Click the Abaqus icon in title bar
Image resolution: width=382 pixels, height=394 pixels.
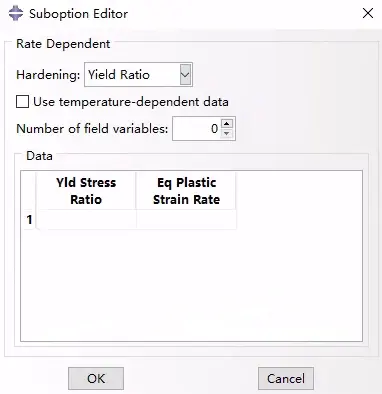(x=16, y=14)
